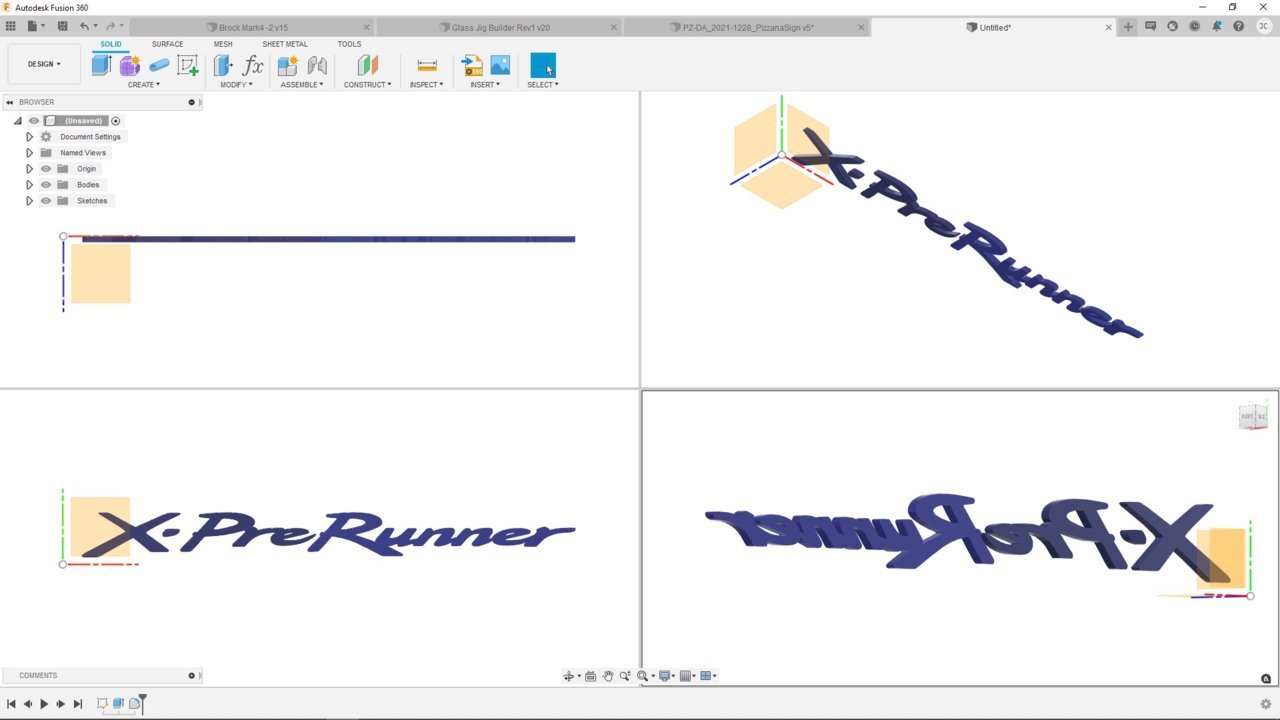Viewport: 1280px width, 720px height.
Task: Select the Insert Canvas image tool
Action: [x=500, y=66]
